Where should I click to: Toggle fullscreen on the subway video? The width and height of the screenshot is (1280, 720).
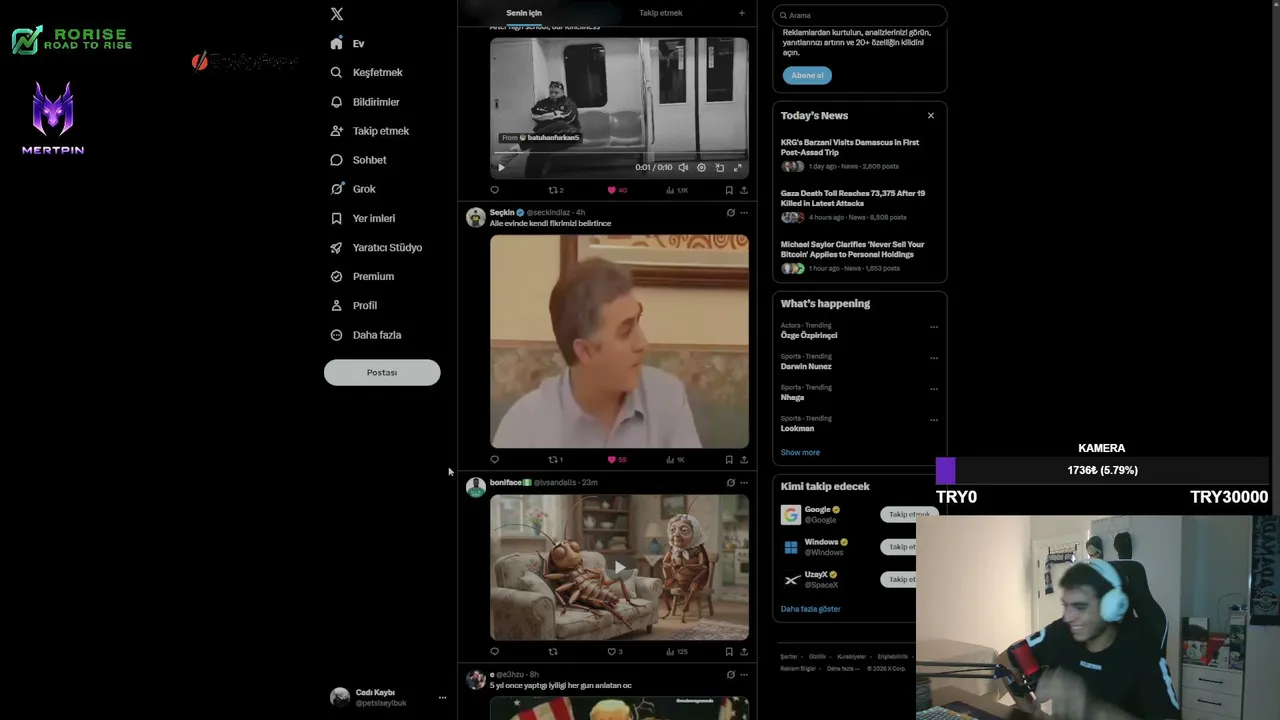tap(738, 168)
